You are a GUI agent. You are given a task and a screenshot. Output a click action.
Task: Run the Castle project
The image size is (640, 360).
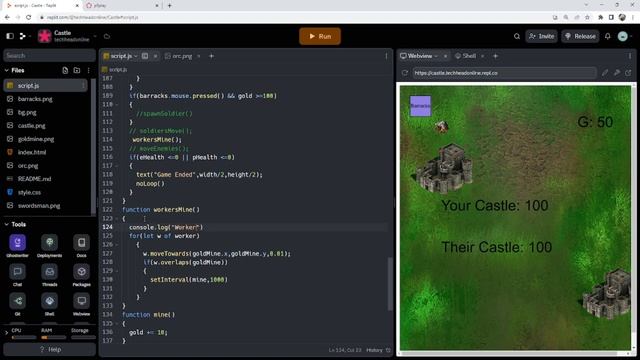point(320,36)
